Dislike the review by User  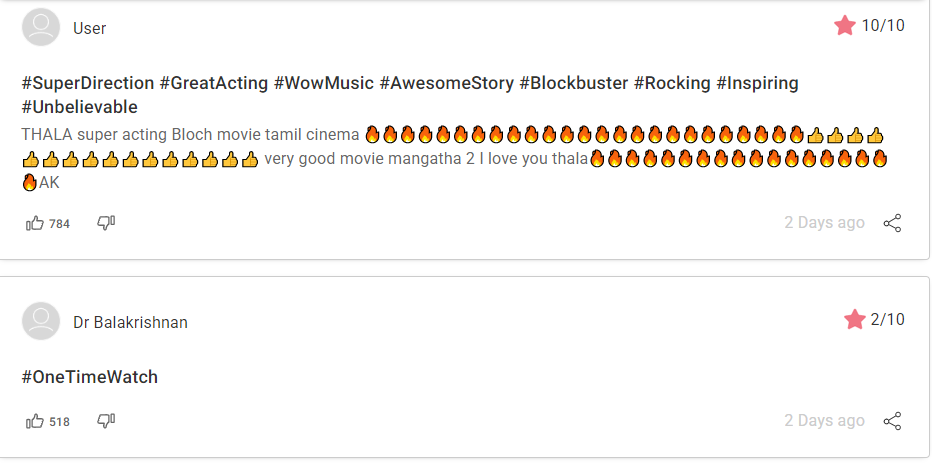[x=106, y=223]
